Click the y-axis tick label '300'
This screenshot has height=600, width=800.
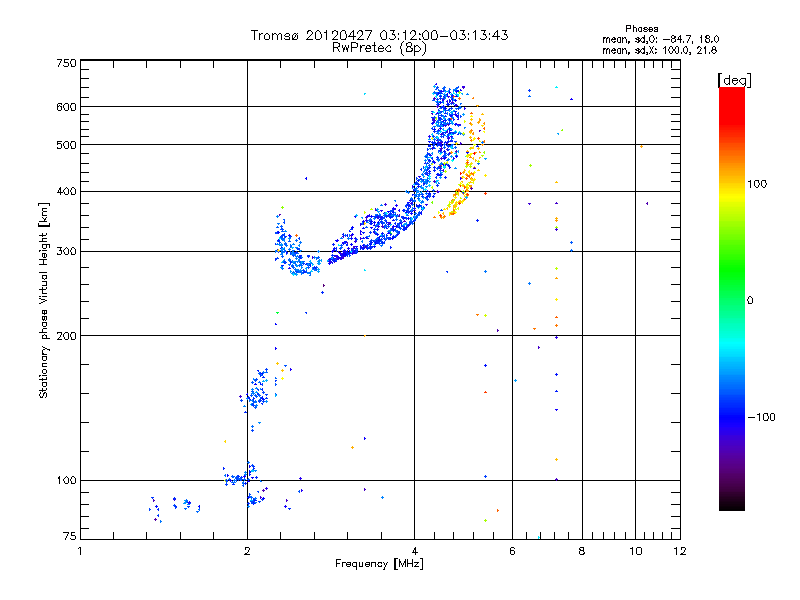coord(66,252)
